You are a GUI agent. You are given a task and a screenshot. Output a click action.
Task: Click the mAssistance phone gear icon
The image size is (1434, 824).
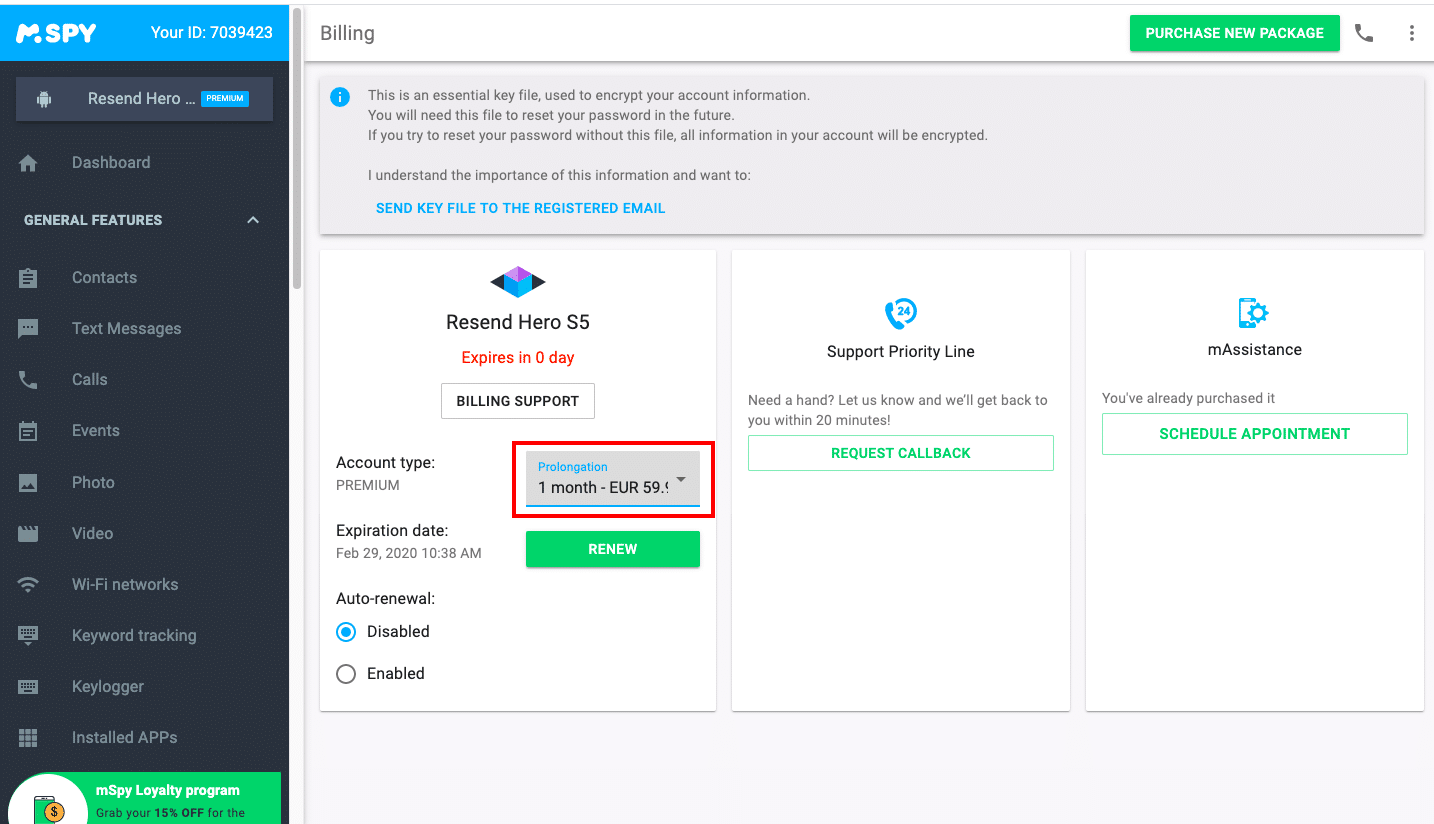[x=1254, y=313]
